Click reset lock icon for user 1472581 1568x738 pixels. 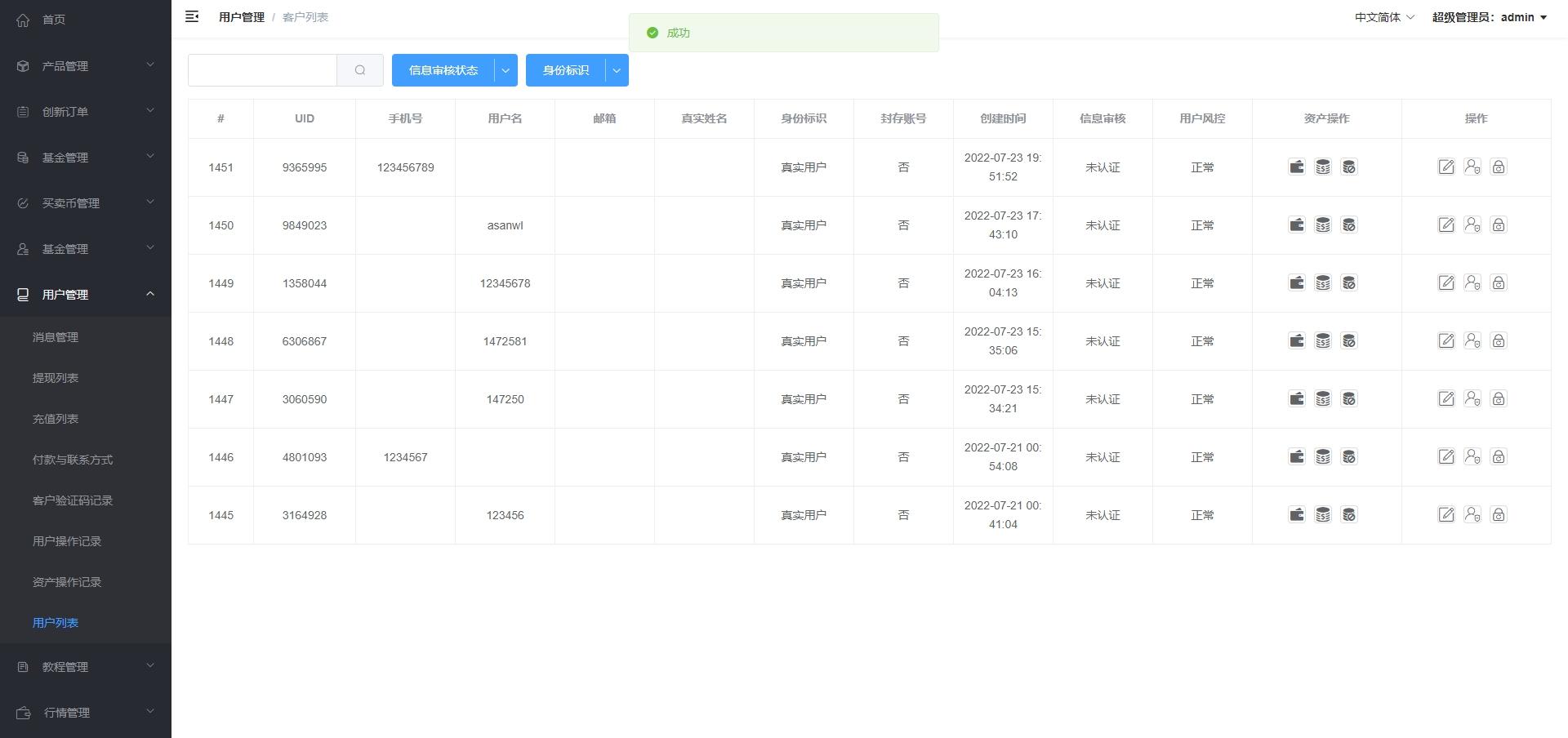coord(1499,340)
